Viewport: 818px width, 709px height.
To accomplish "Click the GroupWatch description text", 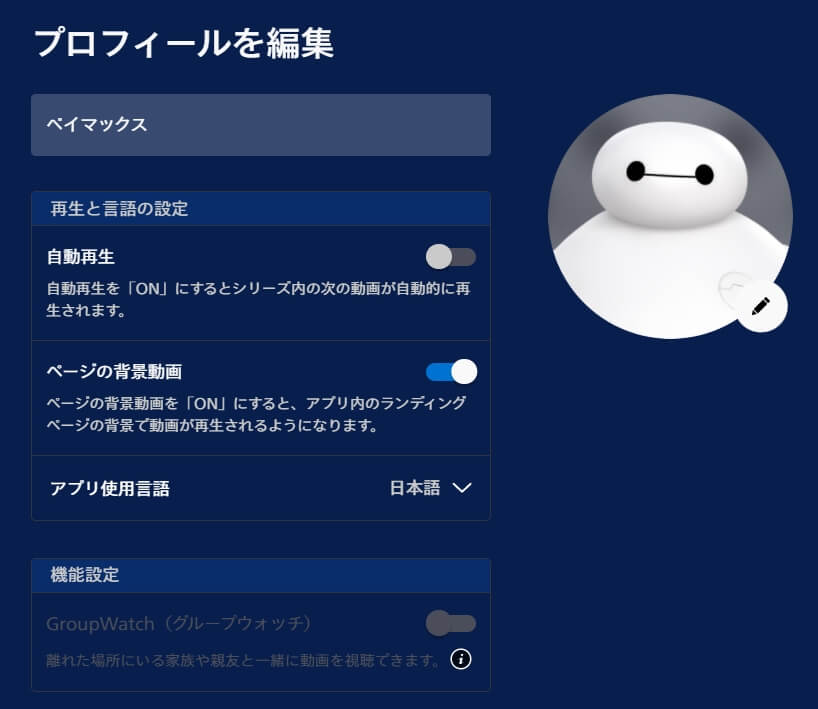I will [244, 660].
